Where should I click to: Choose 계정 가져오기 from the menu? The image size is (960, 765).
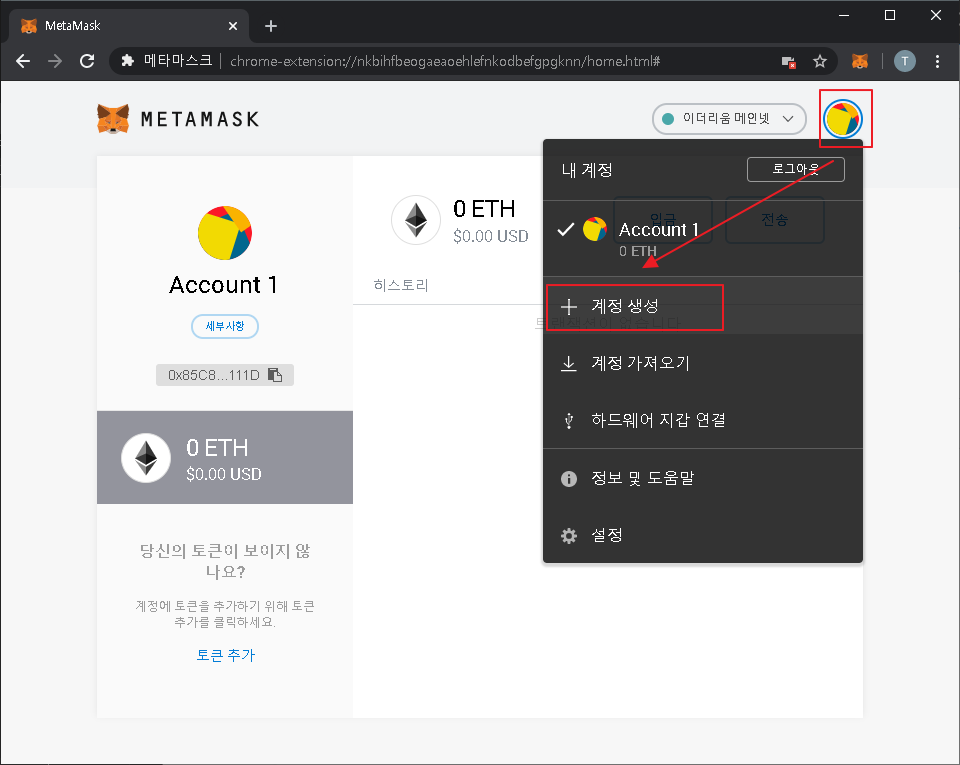click(703, 364)
